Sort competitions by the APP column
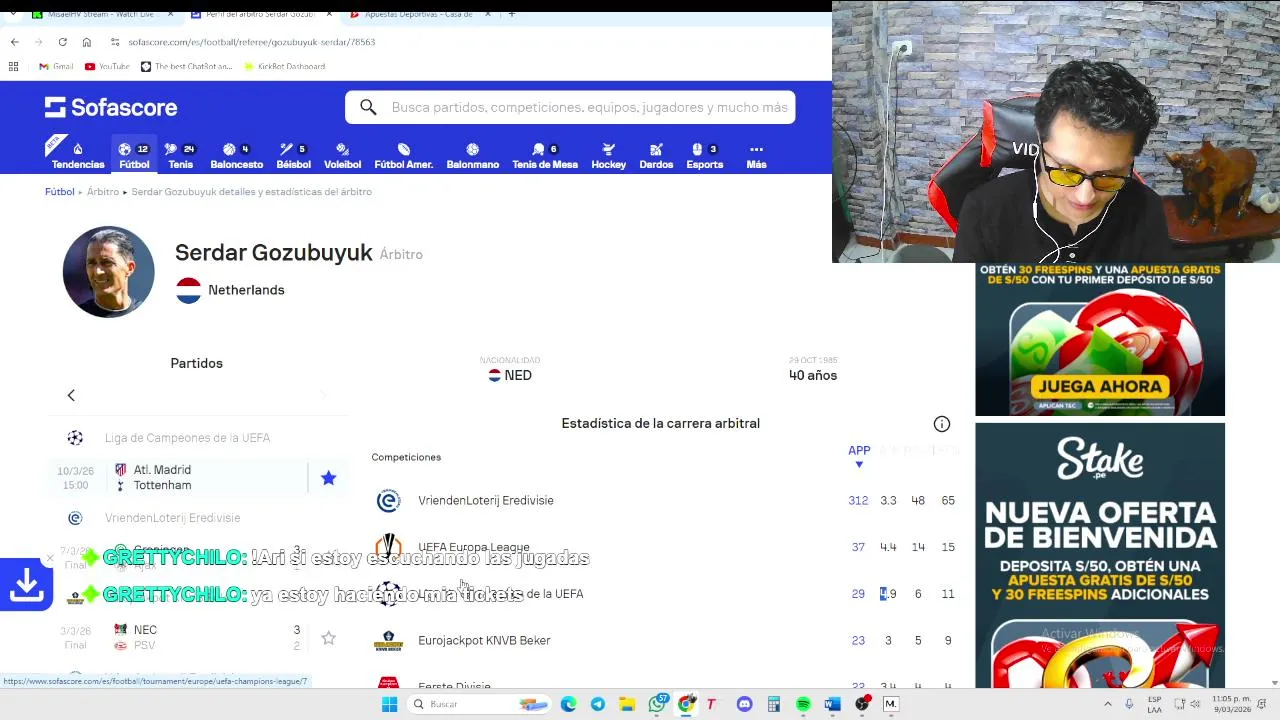1280x720 pixels. point(859,455)
